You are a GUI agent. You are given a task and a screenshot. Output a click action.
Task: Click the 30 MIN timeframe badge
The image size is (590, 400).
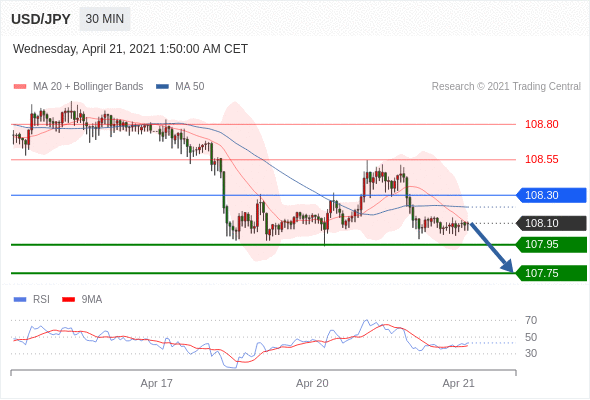105,19
